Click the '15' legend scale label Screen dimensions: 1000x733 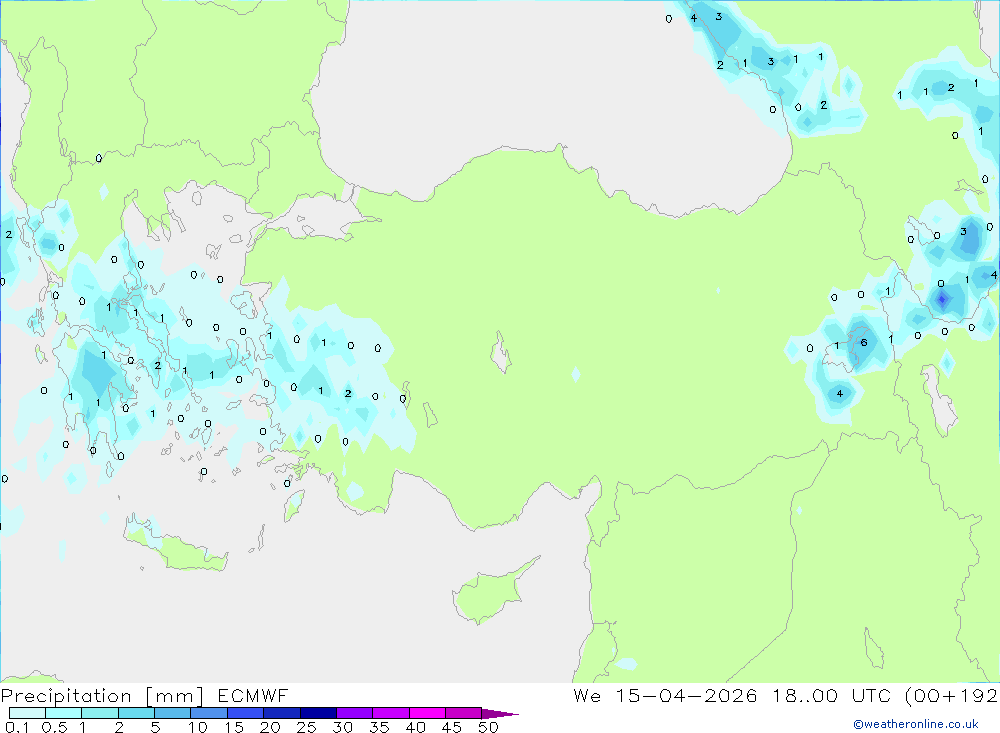click(233, 727)
